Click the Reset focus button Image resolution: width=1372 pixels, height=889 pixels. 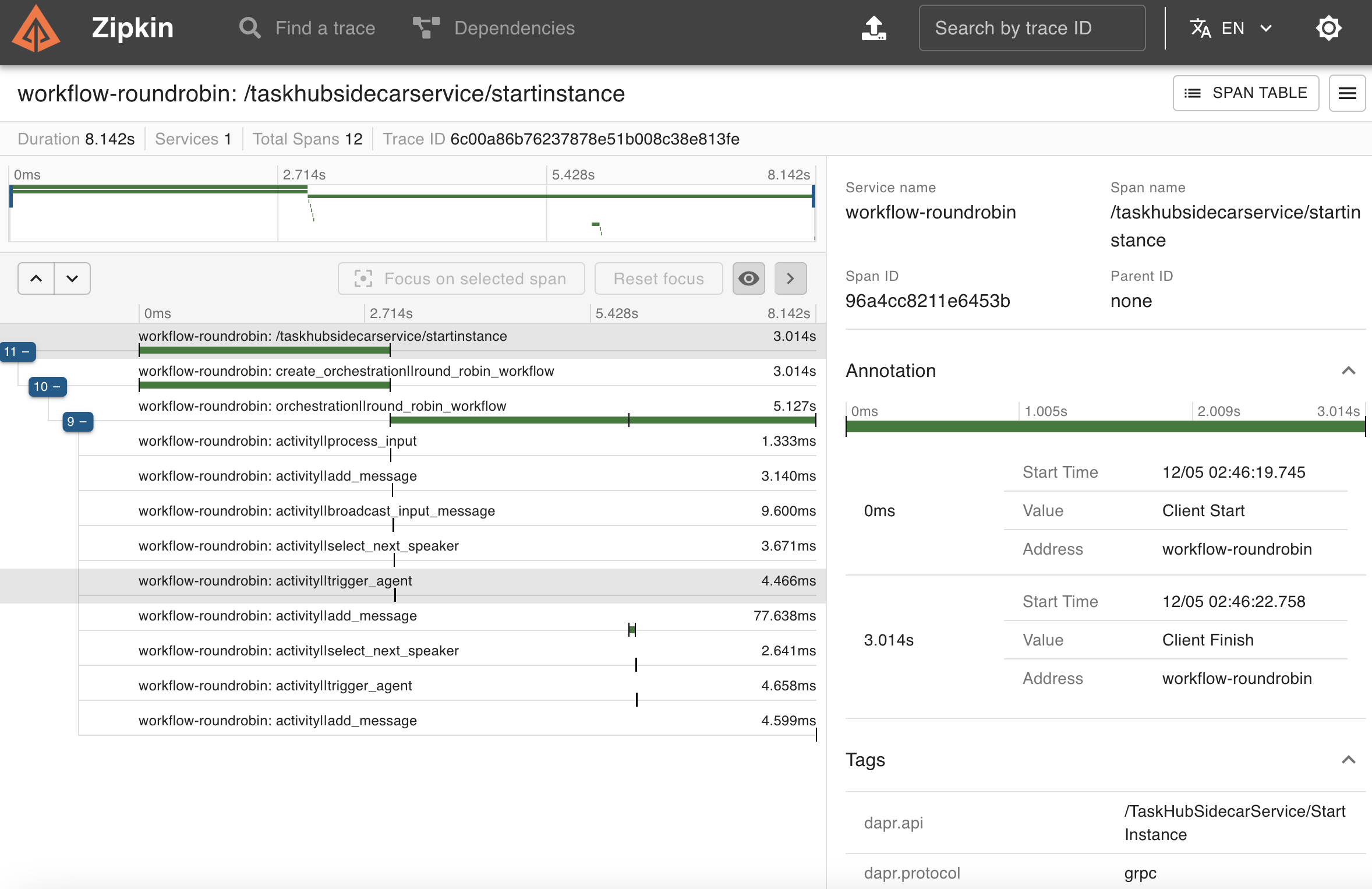tap(659, 278)
